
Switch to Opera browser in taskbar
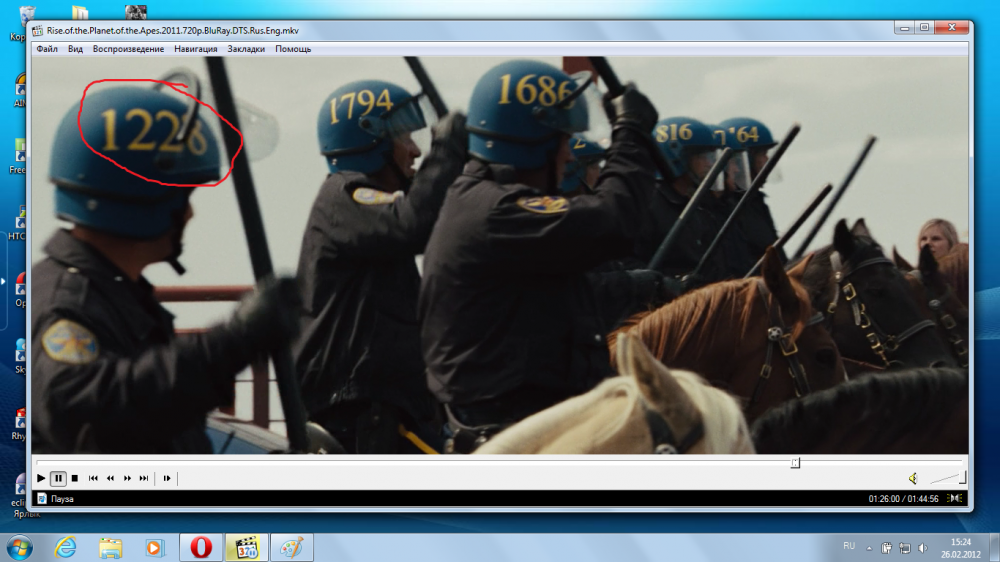[201, 547]
